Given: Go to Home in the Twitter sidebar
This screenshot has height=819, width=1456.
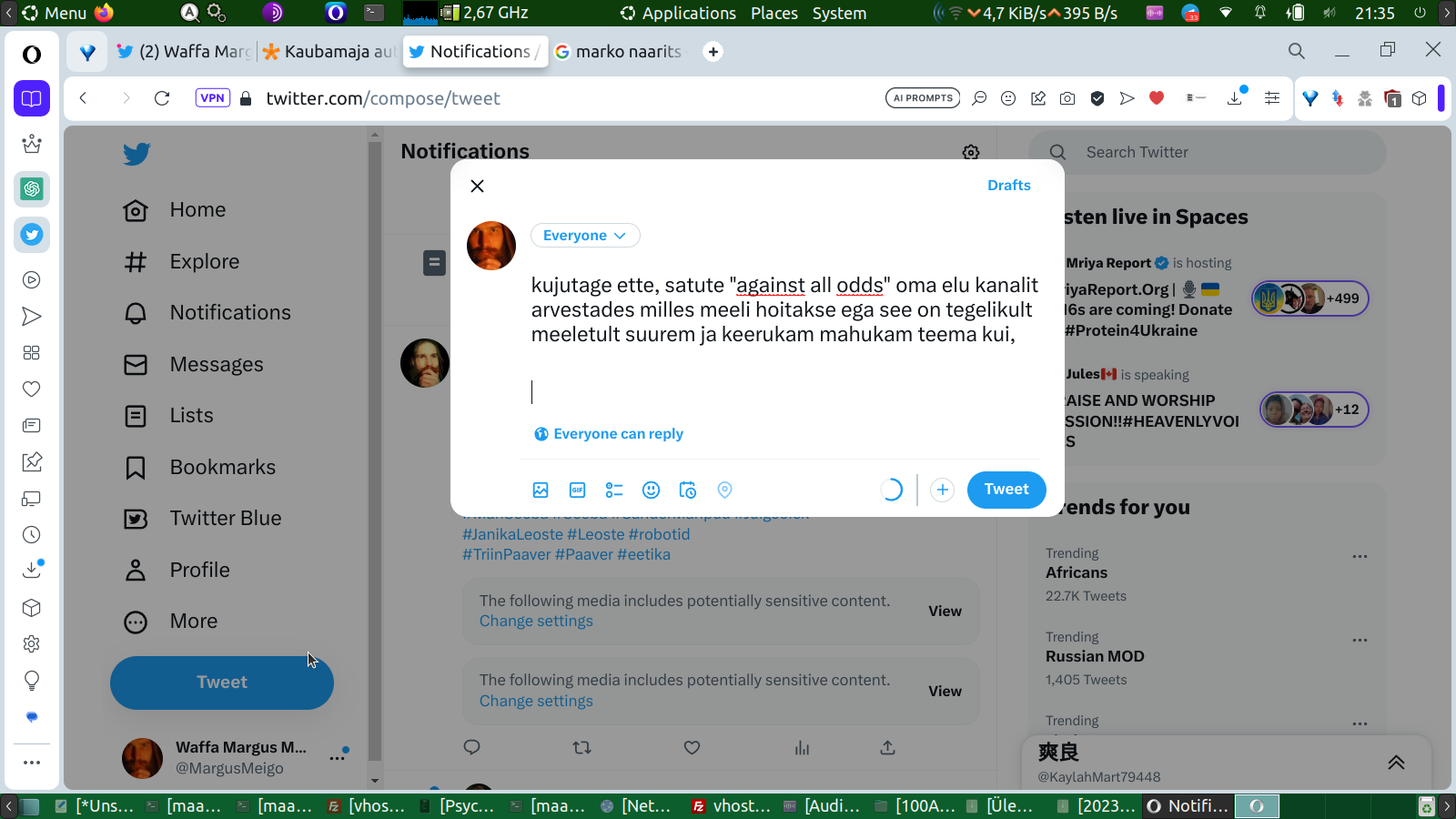Looking at the screenshot, I should coord(175,210).
